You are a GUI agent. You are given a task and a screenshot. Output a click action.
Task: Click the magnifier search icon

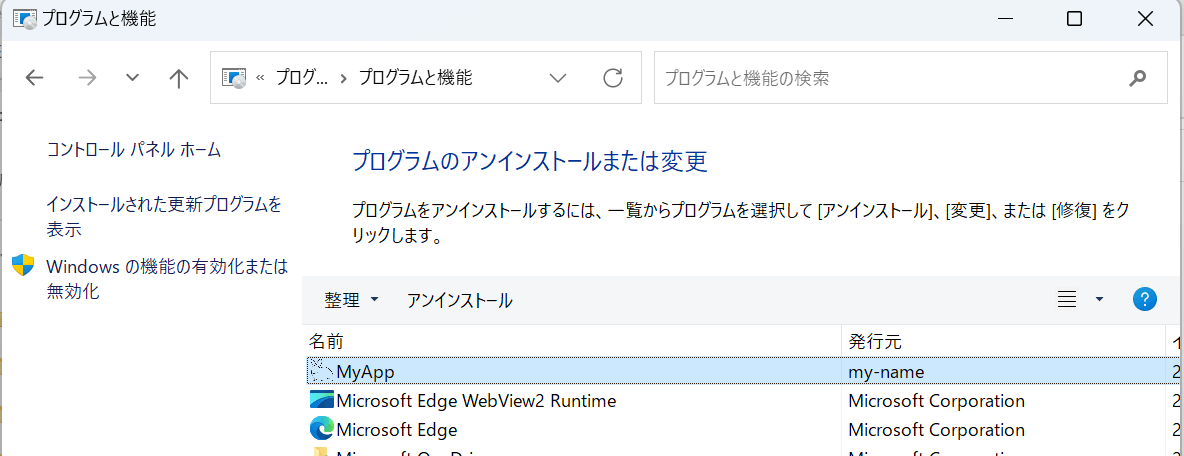1137,78
